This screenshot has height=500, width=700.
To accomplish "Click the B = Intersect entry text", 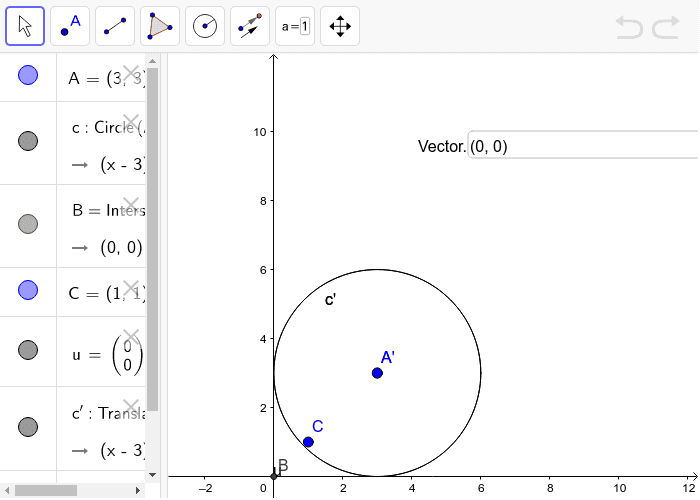I will pos(109,210).
